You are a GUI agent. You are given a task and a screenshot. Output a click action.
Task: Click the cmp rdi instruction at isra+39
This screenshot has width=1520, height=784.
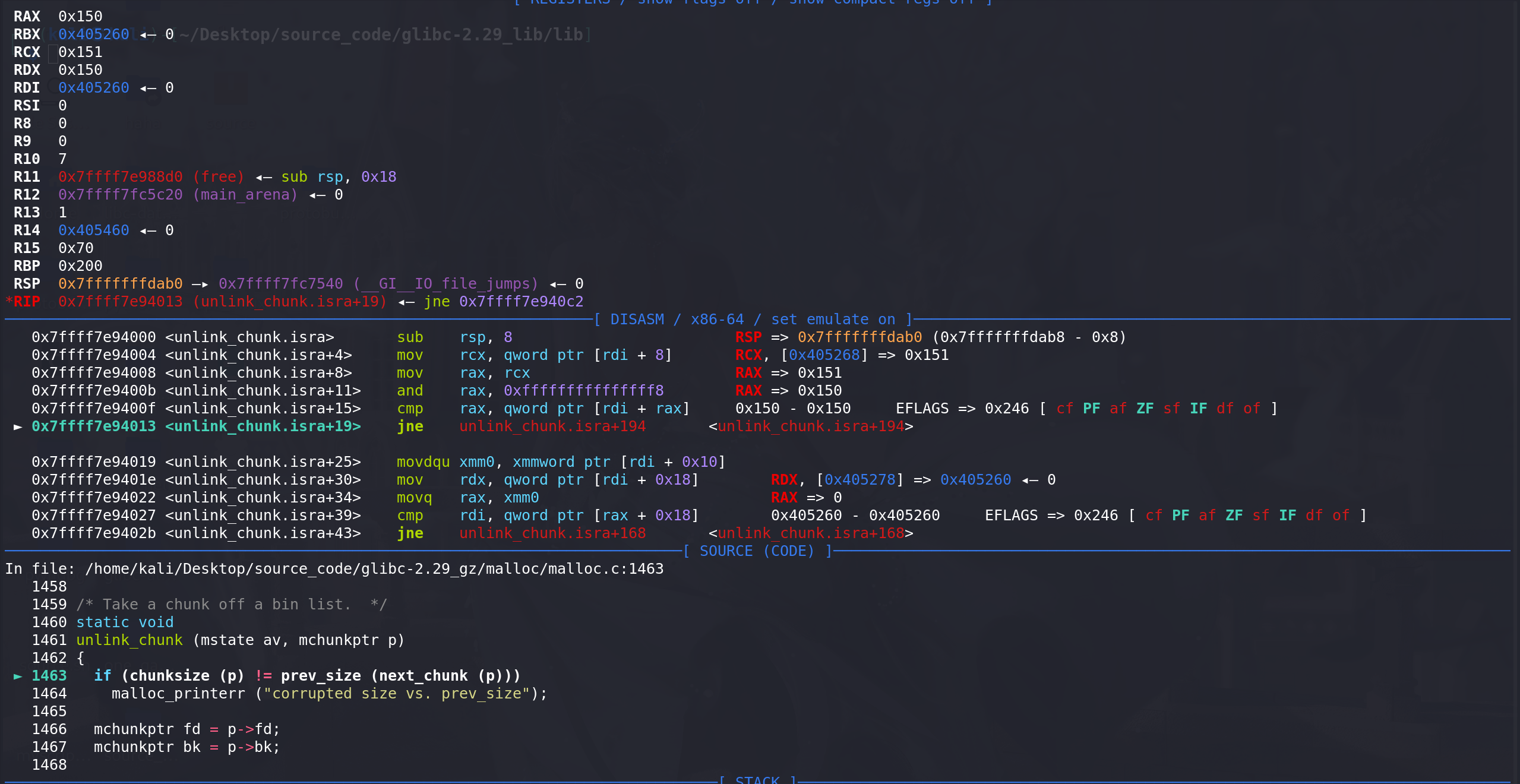pyautogui.click(x=548, y=516)
